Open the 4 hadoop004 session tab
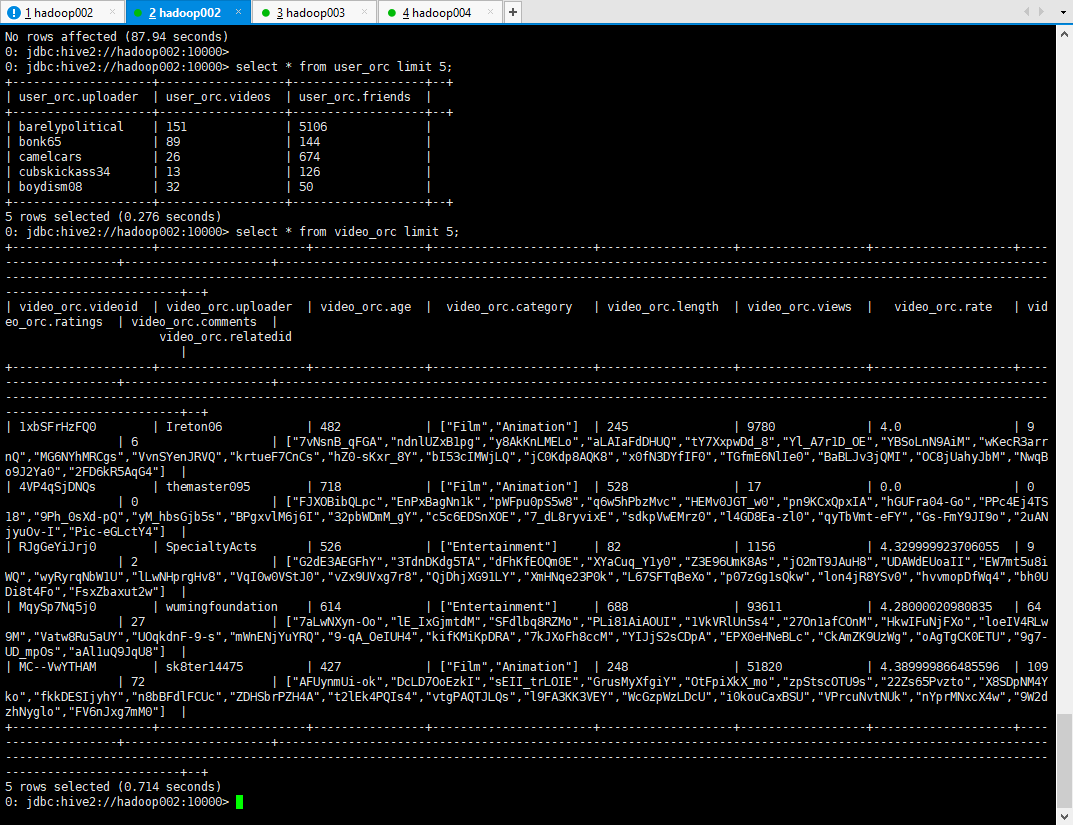Image resolution: width=1073 pixels, height=825 pixels. [x=440, y=12]
